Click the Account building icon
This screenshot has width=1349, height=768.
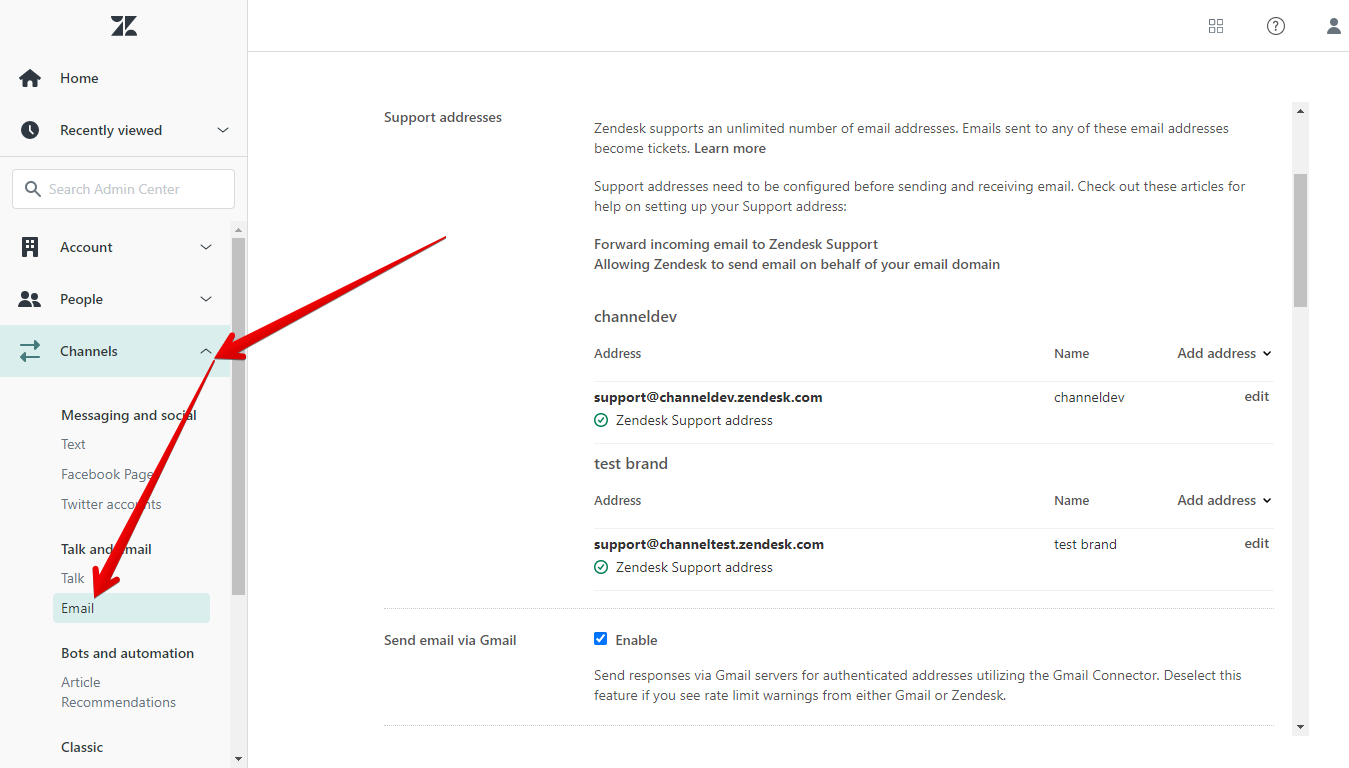tap(30, 247)
